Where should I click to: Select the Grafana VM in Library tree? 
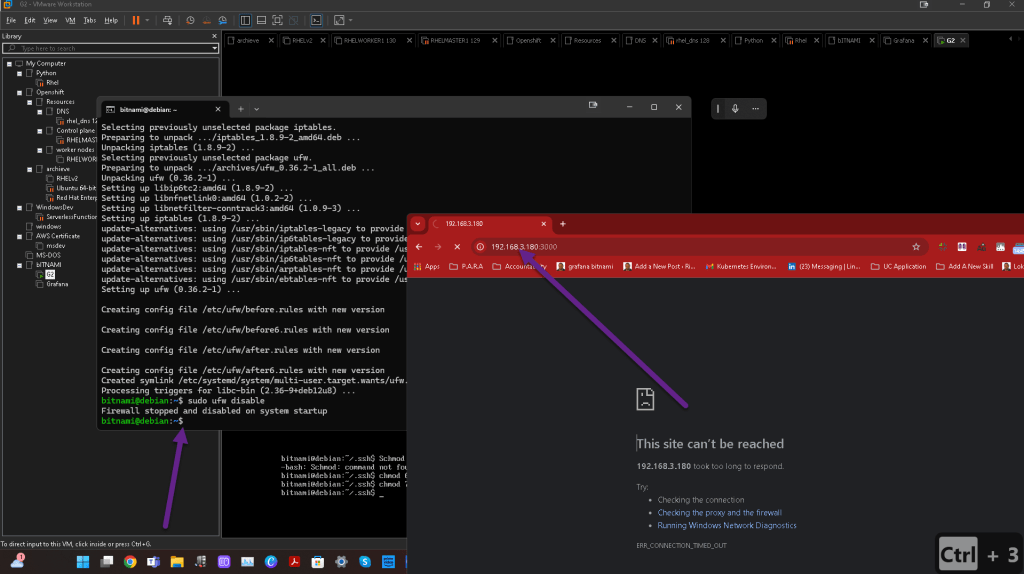pos(57,284)
